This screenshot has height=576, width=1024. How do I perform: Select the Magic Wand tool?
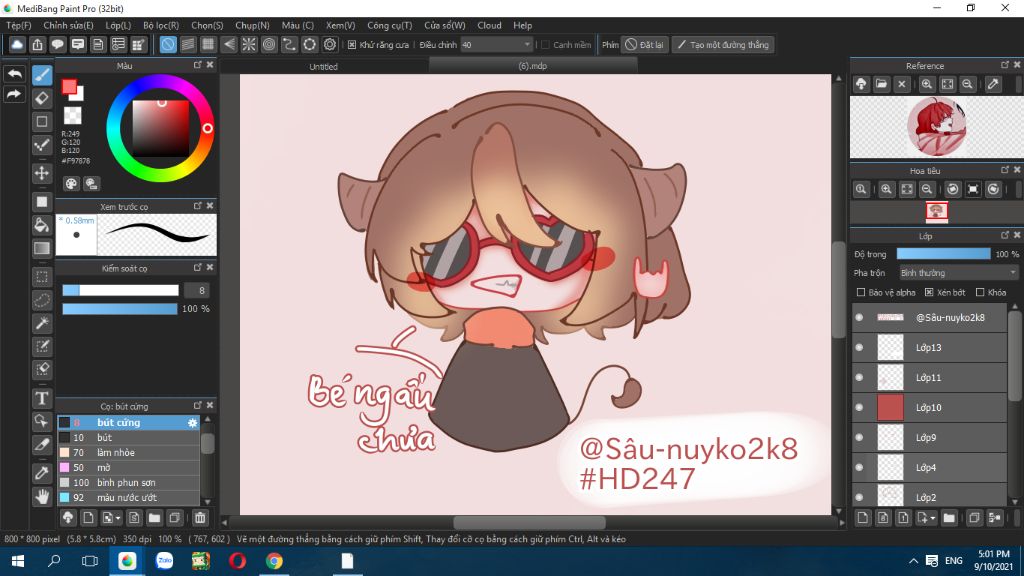click(x=42, y=323)
